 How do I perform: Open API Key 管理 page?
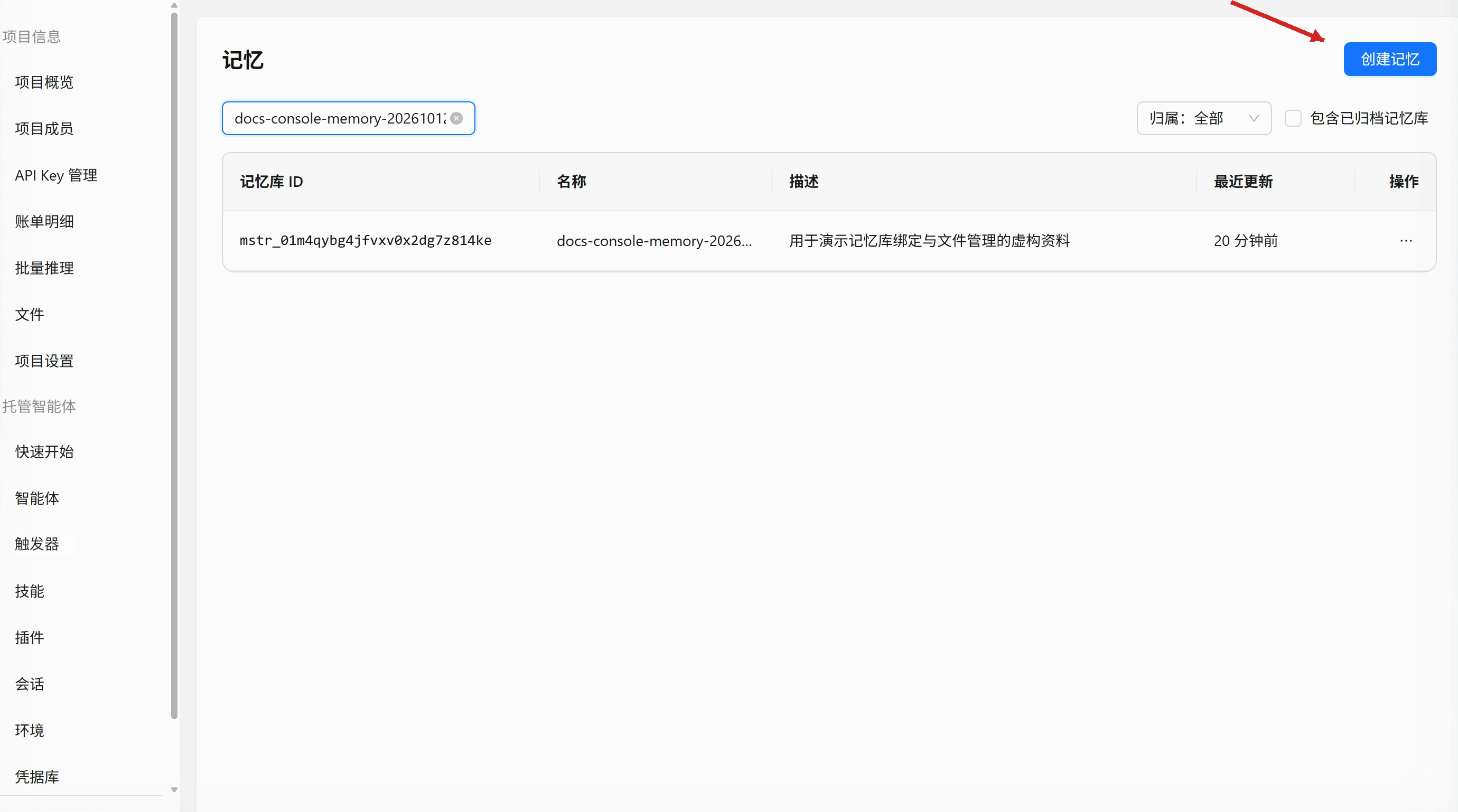click(56, 175)
